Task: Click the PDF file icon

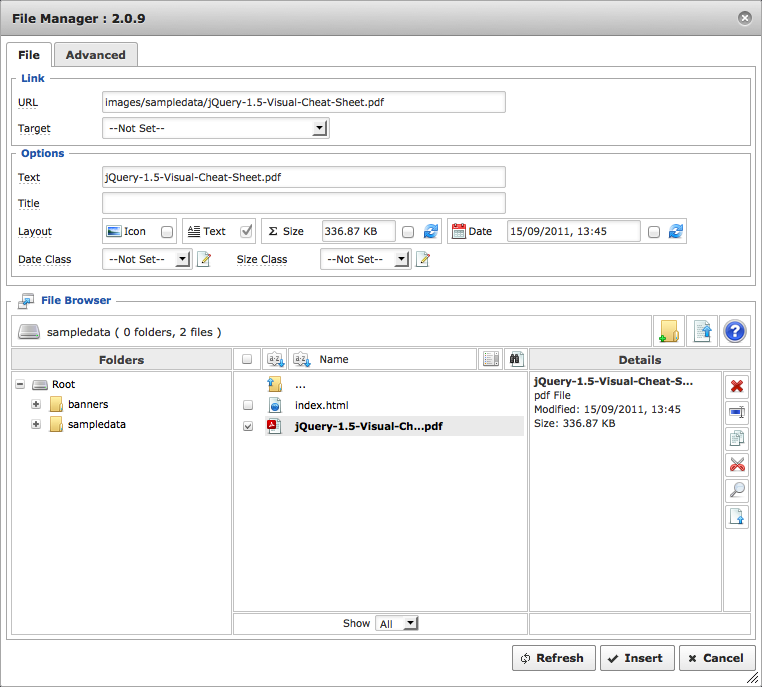Action: point(274,426)
